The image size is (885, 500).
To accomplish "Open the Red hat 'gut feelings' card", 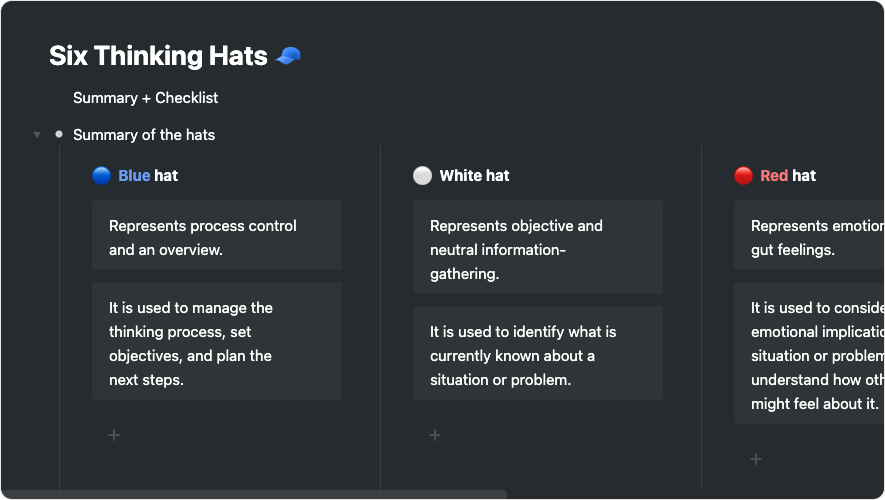I will coord(808,235).
